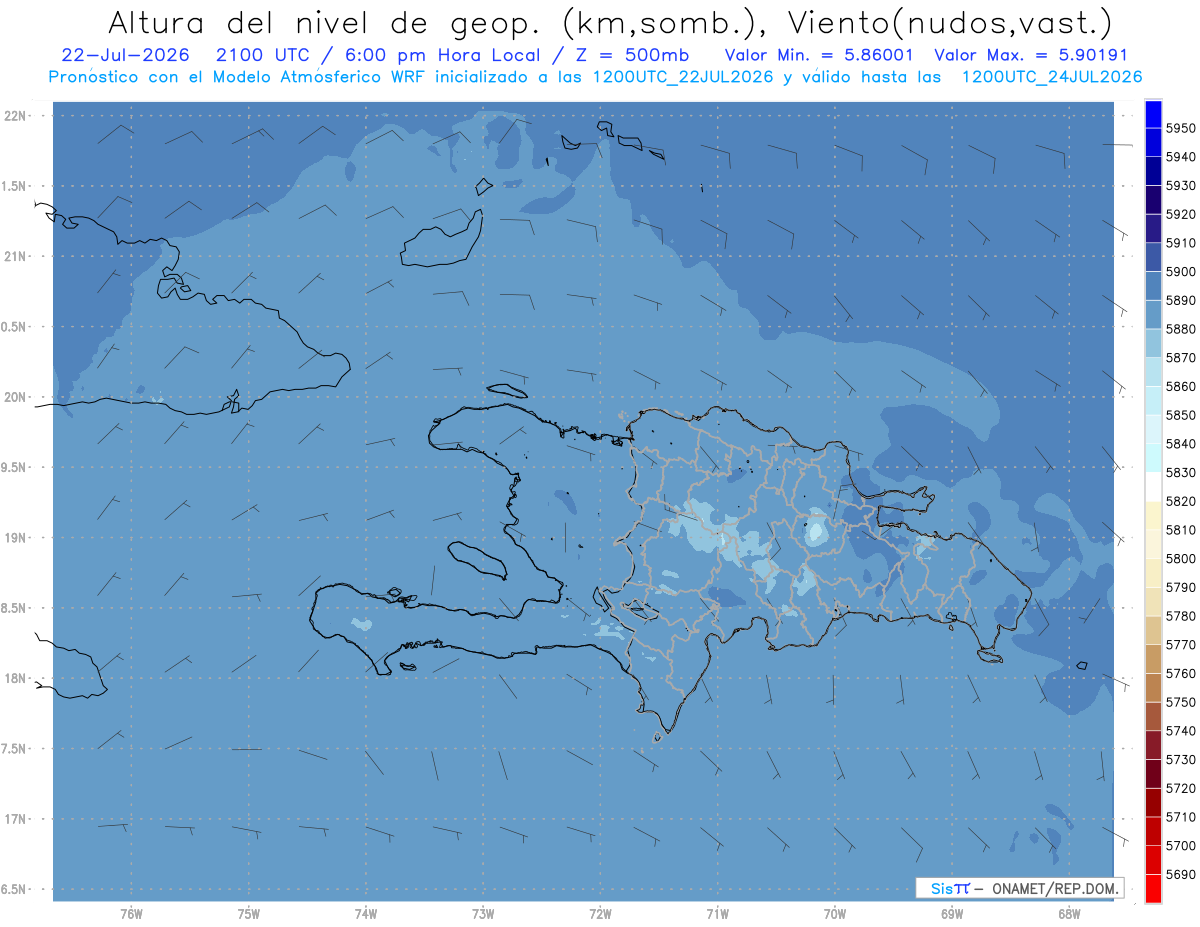Click the 5860 colorbar value
The image size is (1200, 927).
pyautogui.click(x=1181, y=386)
